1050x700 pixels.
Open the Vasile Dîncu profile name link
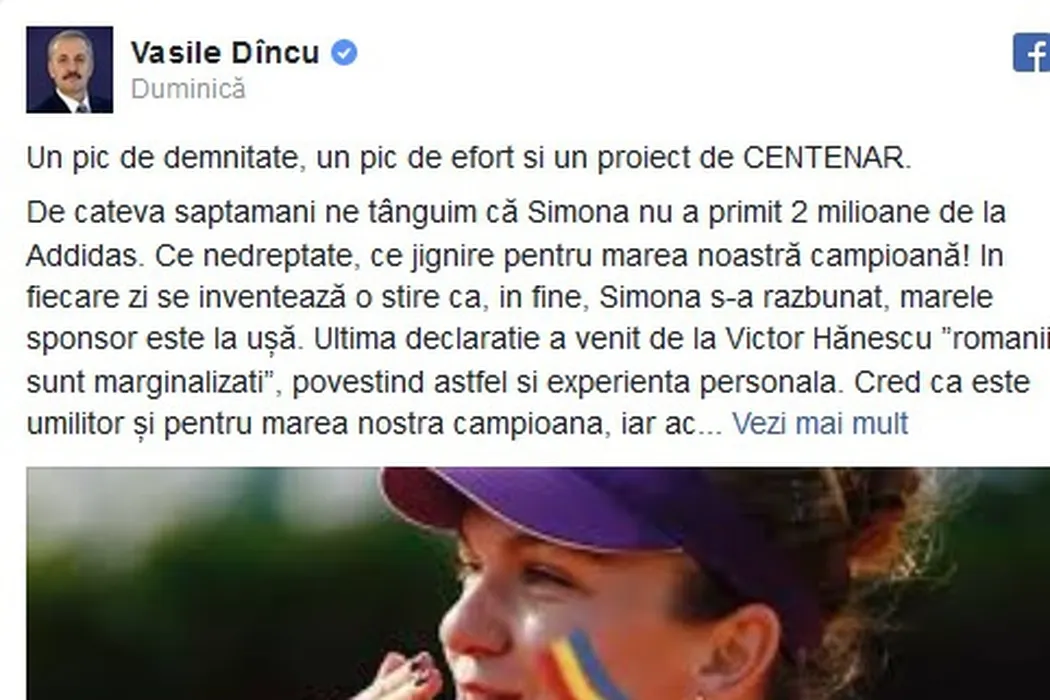coord(225,52)
